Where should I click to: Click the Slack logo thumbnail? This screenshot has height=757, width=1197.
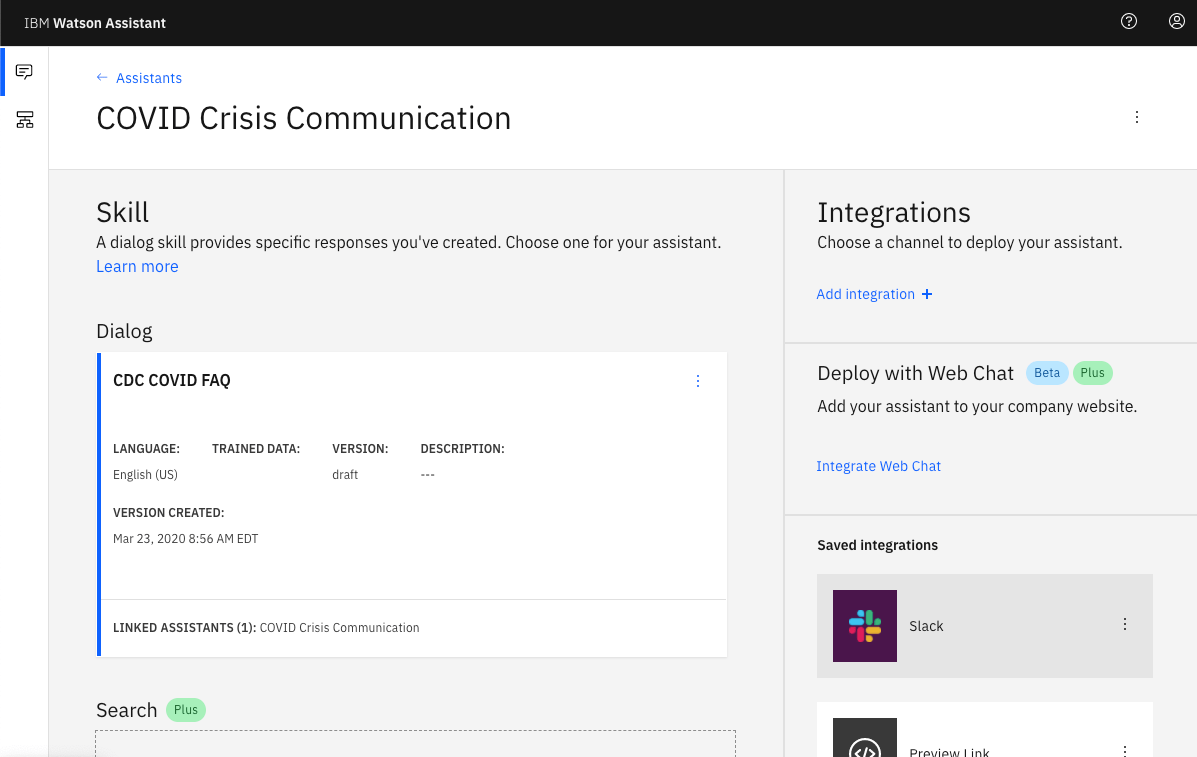[865, 626]
